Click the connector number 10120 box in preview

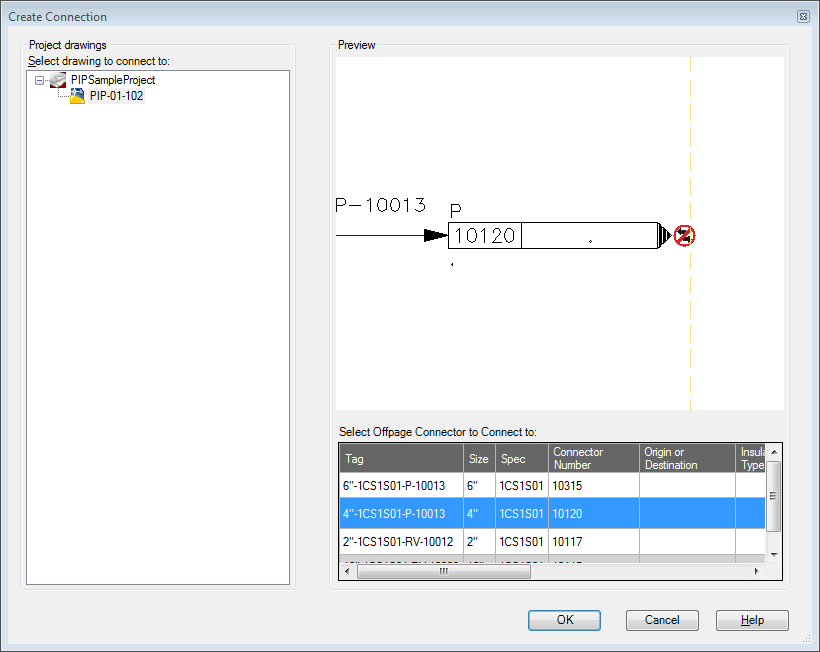(485, 236)
